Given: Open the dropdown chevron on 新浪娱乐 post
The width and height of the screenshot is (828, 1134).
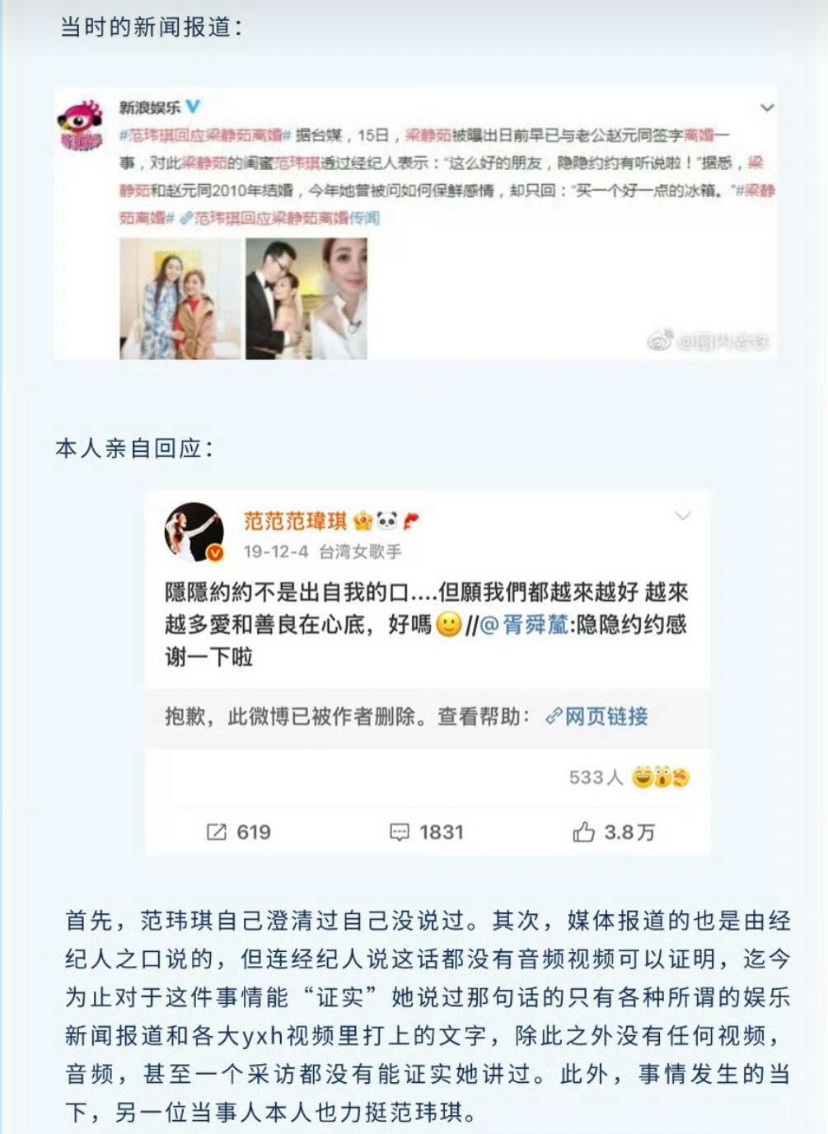Looking at the screenshot, I should pyautogui.click(x=767, y=107).
